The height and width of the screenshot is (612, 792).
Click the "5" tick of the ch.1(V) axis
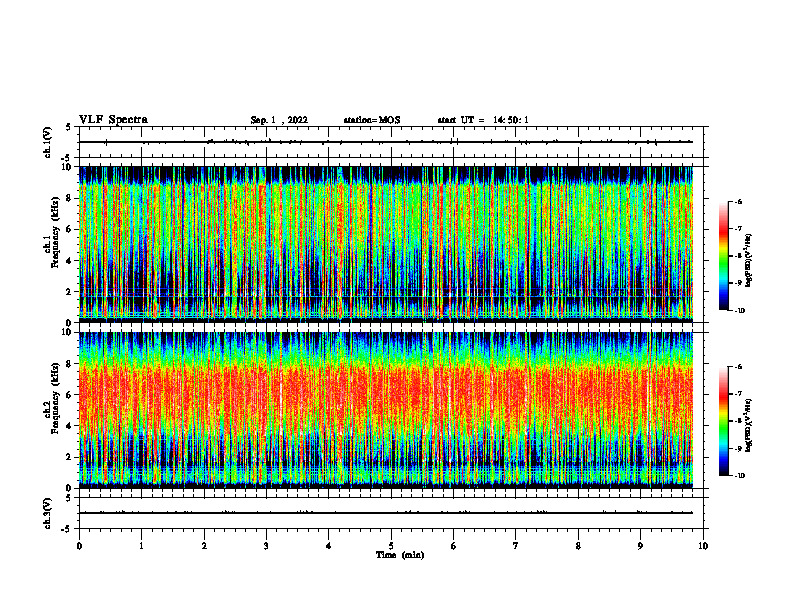69,128
